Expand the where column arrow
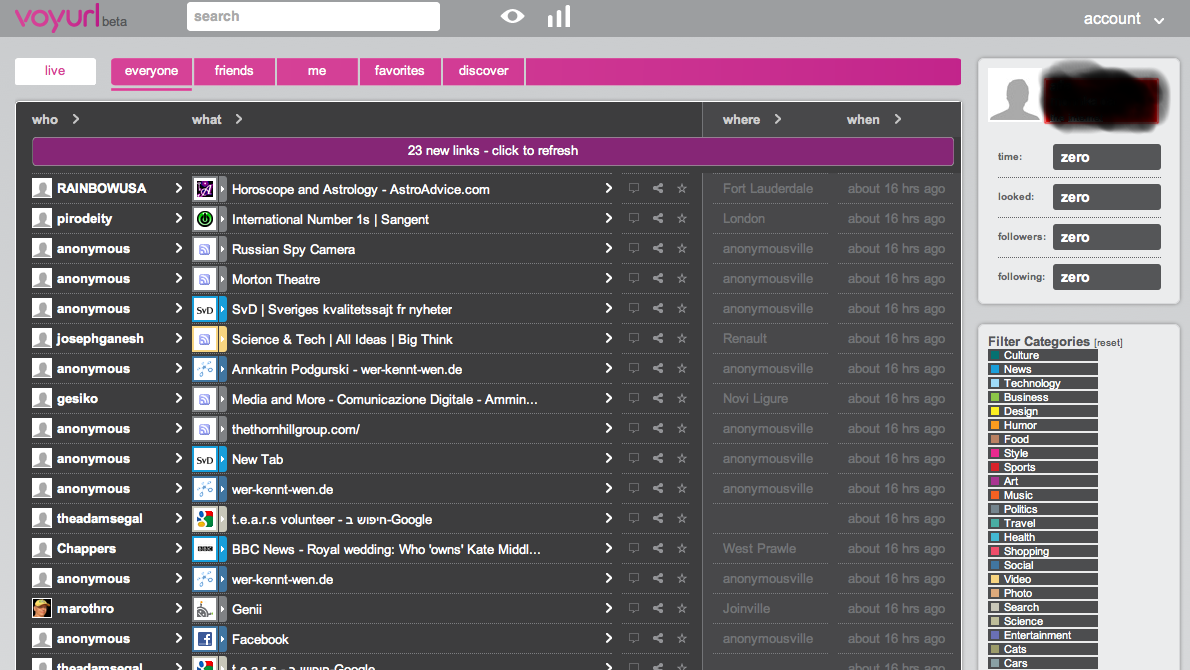The image size is (1190, 670). (x=778, y=119)
